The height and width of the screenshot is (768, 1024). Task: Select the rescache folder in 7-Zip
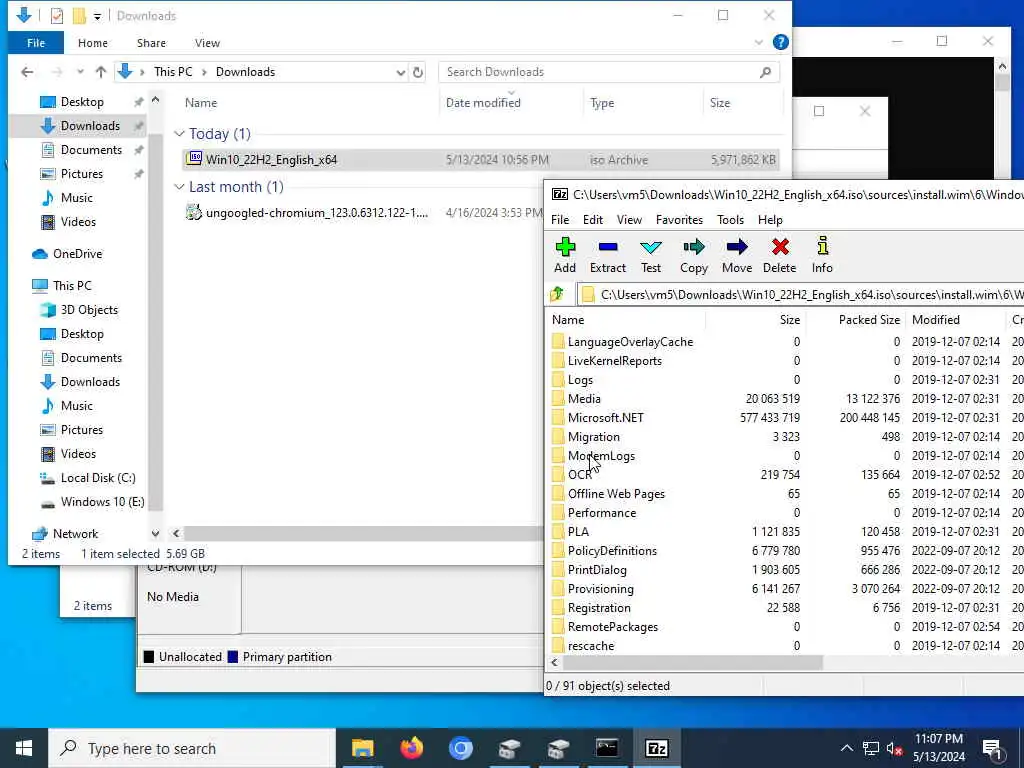[x=590, y=646]
